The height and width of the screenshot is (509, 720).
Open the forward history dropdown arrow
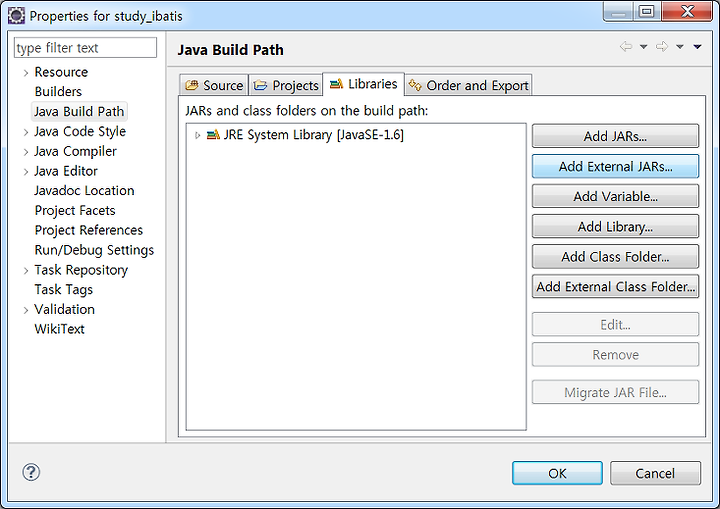[x=680, y=47]
